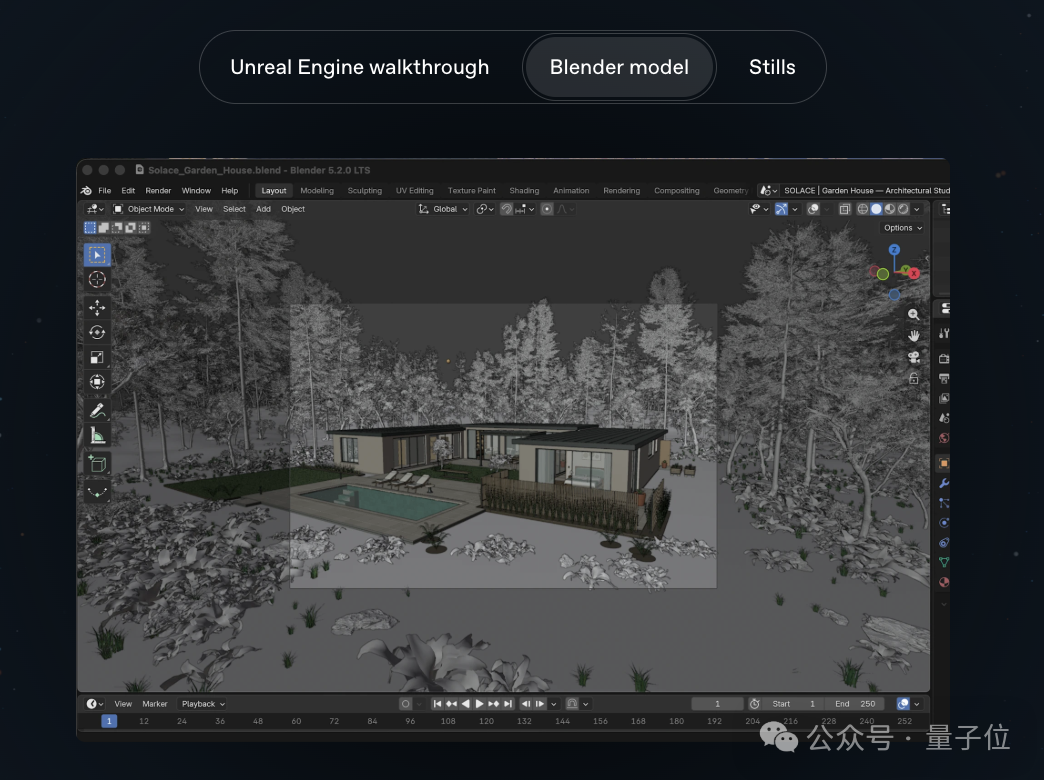Select the Select Box tool
Viewport: 1044px width, 780px height.
pyautogui.click(x=97, y=255)
